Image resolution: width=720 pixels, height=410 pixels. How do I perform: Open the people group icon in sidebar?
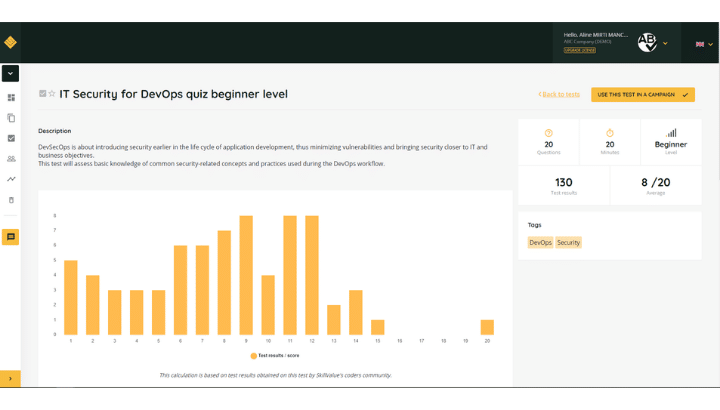click(11, 158)
